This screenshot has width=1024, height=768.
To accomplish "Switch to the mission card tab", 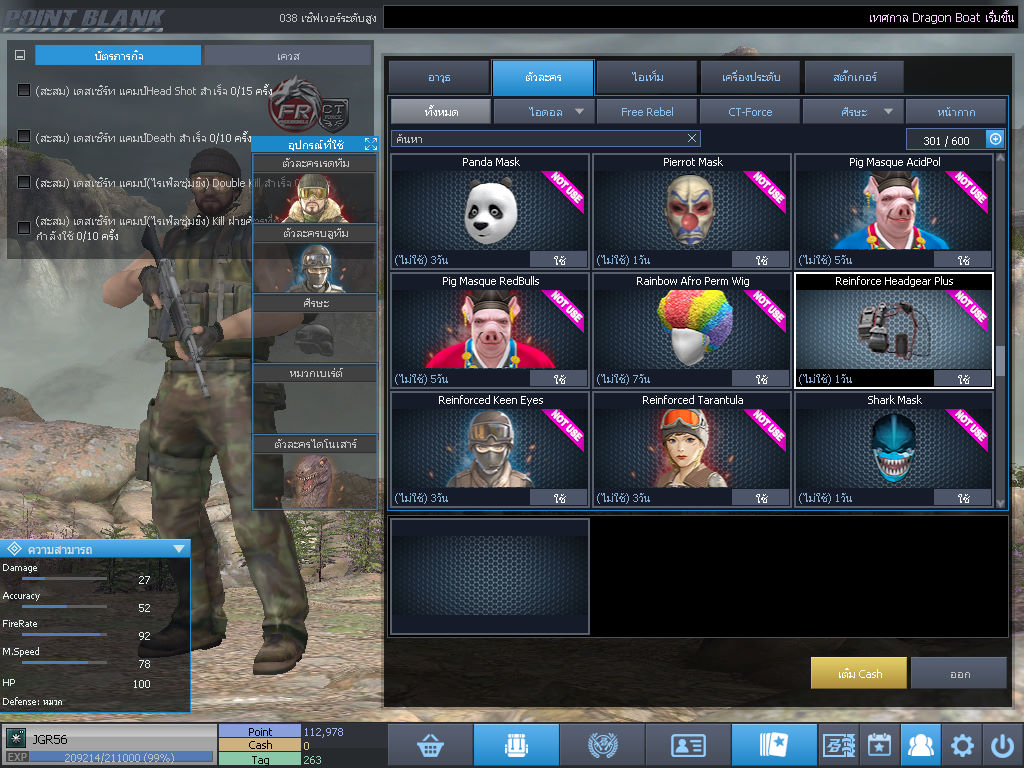I will click(x=118, y=56).
